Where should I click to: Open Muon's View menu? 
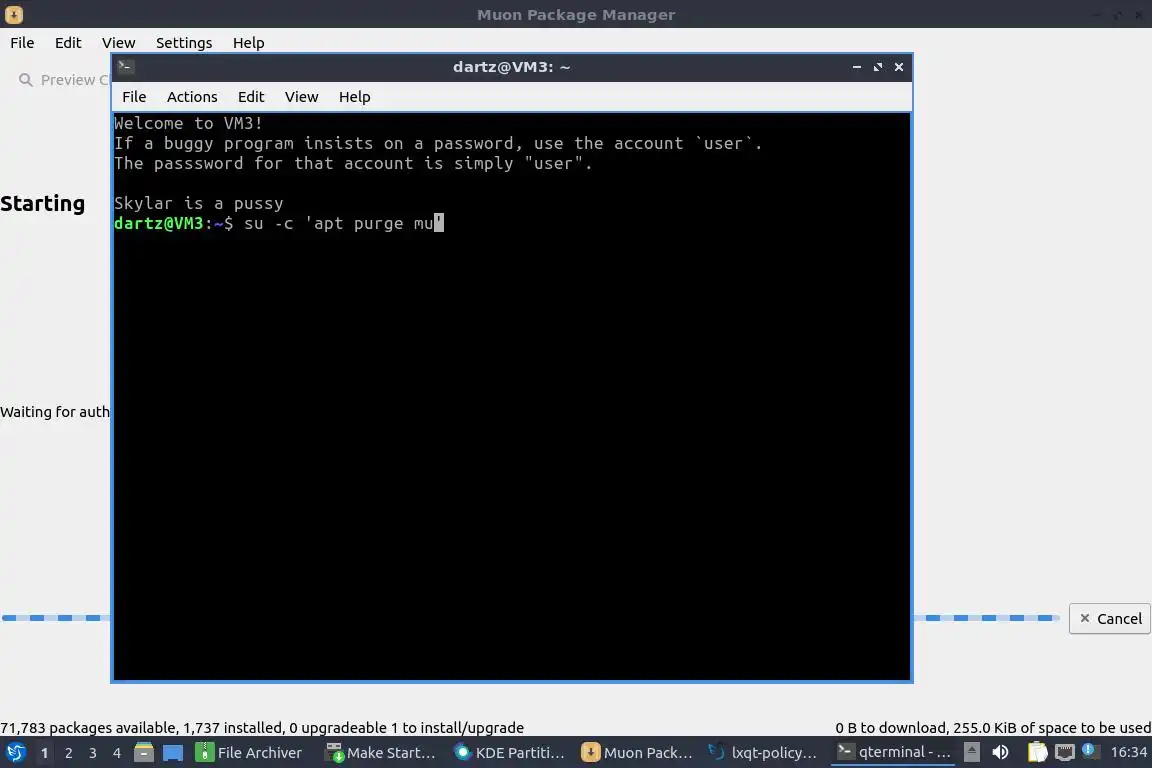point(118,43)
